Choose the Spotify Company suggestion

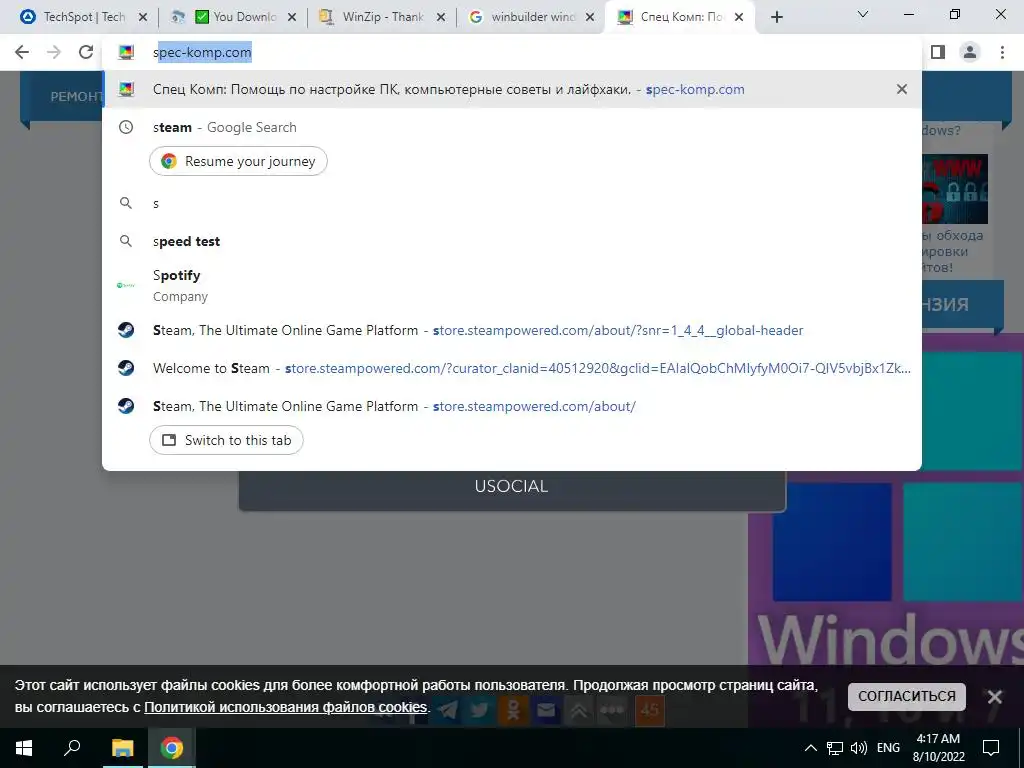click(x=511, y=285)
